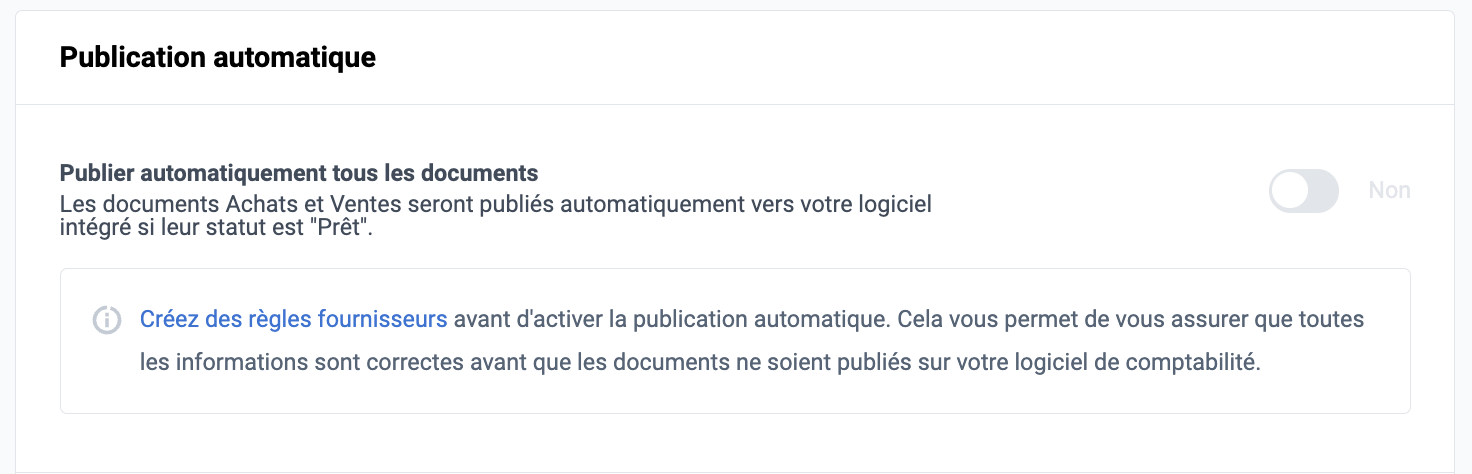Screen dimensions: 1472x474
Task: Select the 'Publication automatique' section heading
Action: point(218,57)
